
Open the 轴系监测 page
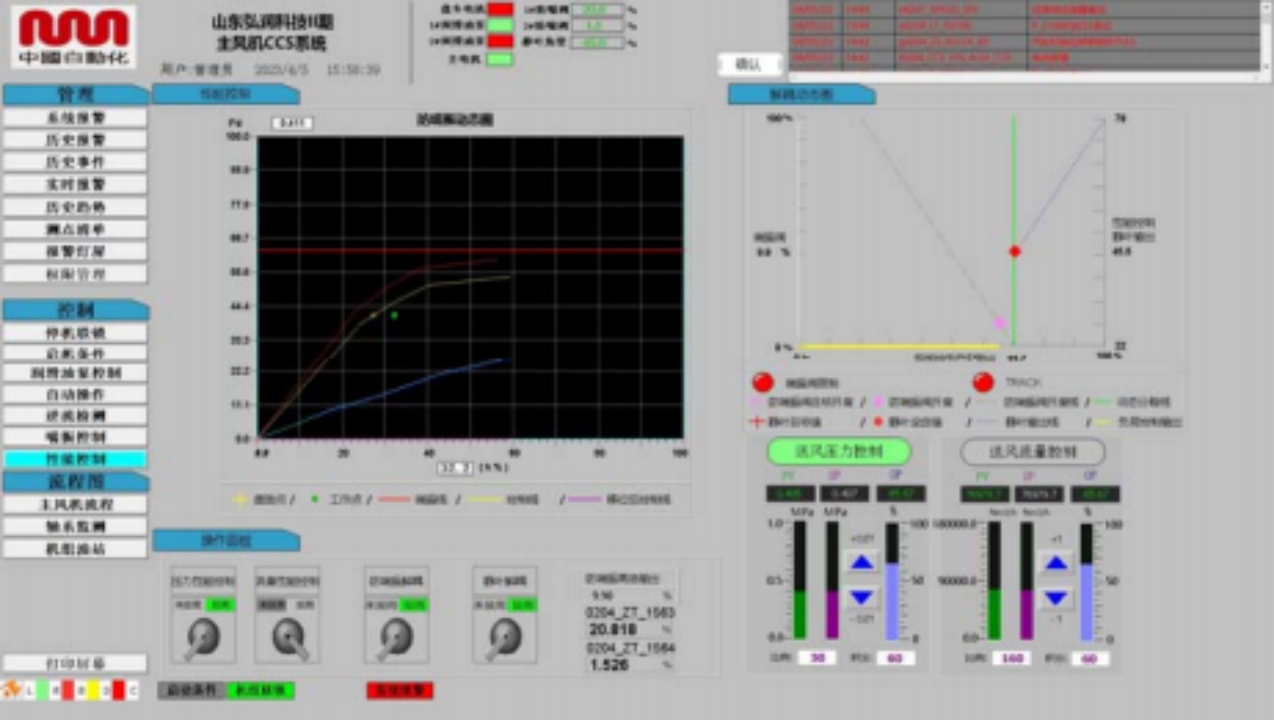point(75,526)
